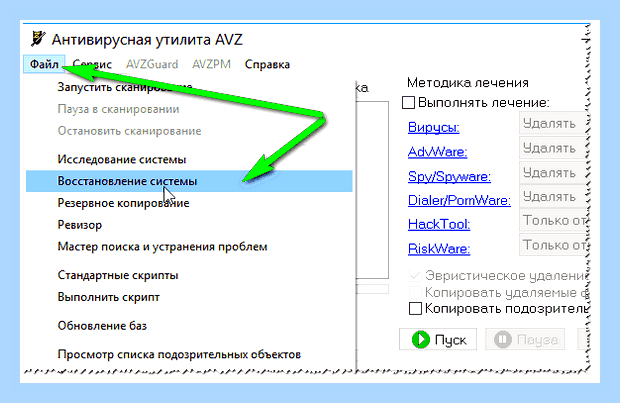This screenshot has width=620, height=403.
Task: Choose Запустить сканирование menu entry
Action: (x=189, y=87)
